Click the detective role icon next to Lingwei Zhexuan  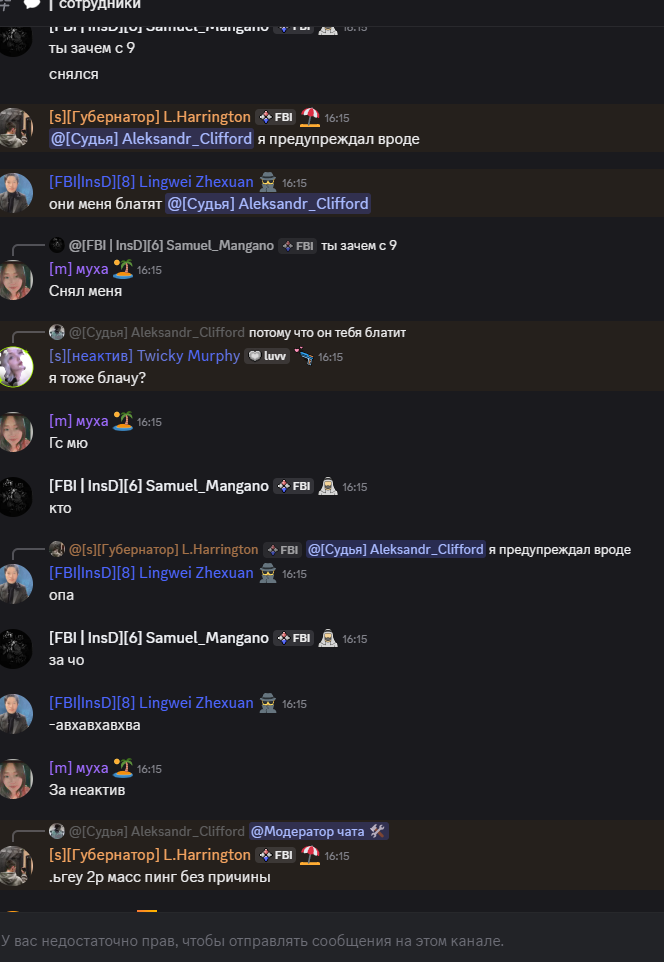pos(268,182)
